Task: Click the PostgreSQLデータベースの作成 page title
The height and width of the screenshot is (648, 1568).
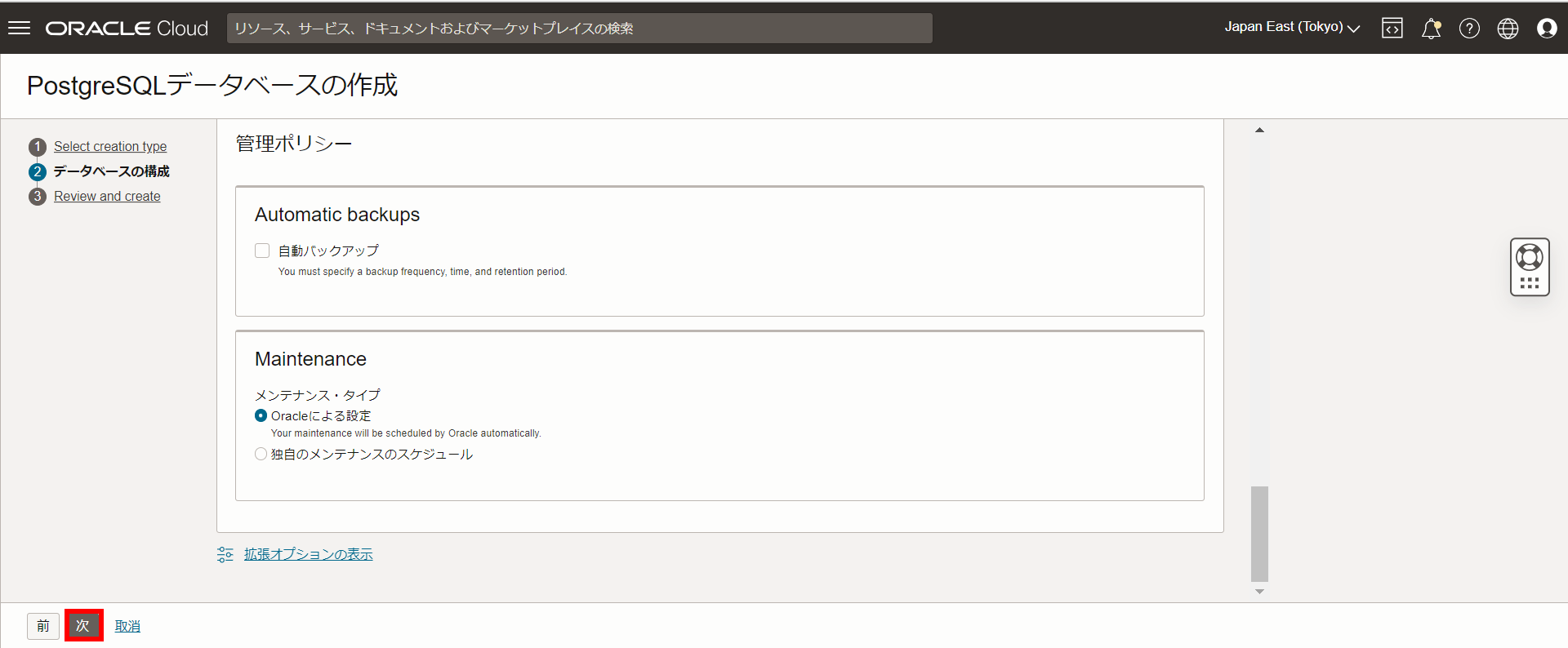Action: tap(212, 85)
